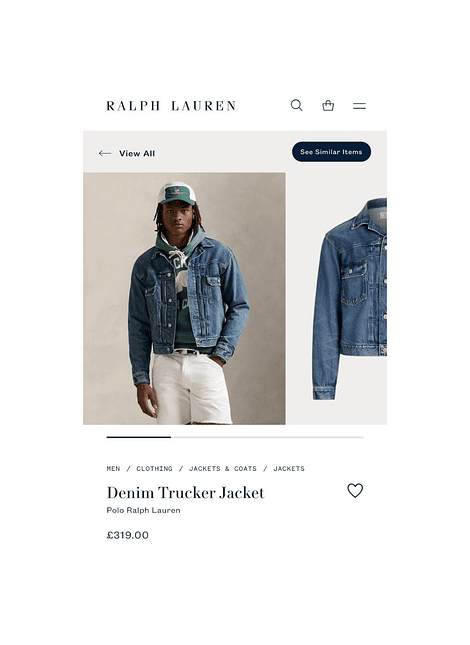
Task: Click the Denim Trucker Jacket title
Action: coord(185,492)
